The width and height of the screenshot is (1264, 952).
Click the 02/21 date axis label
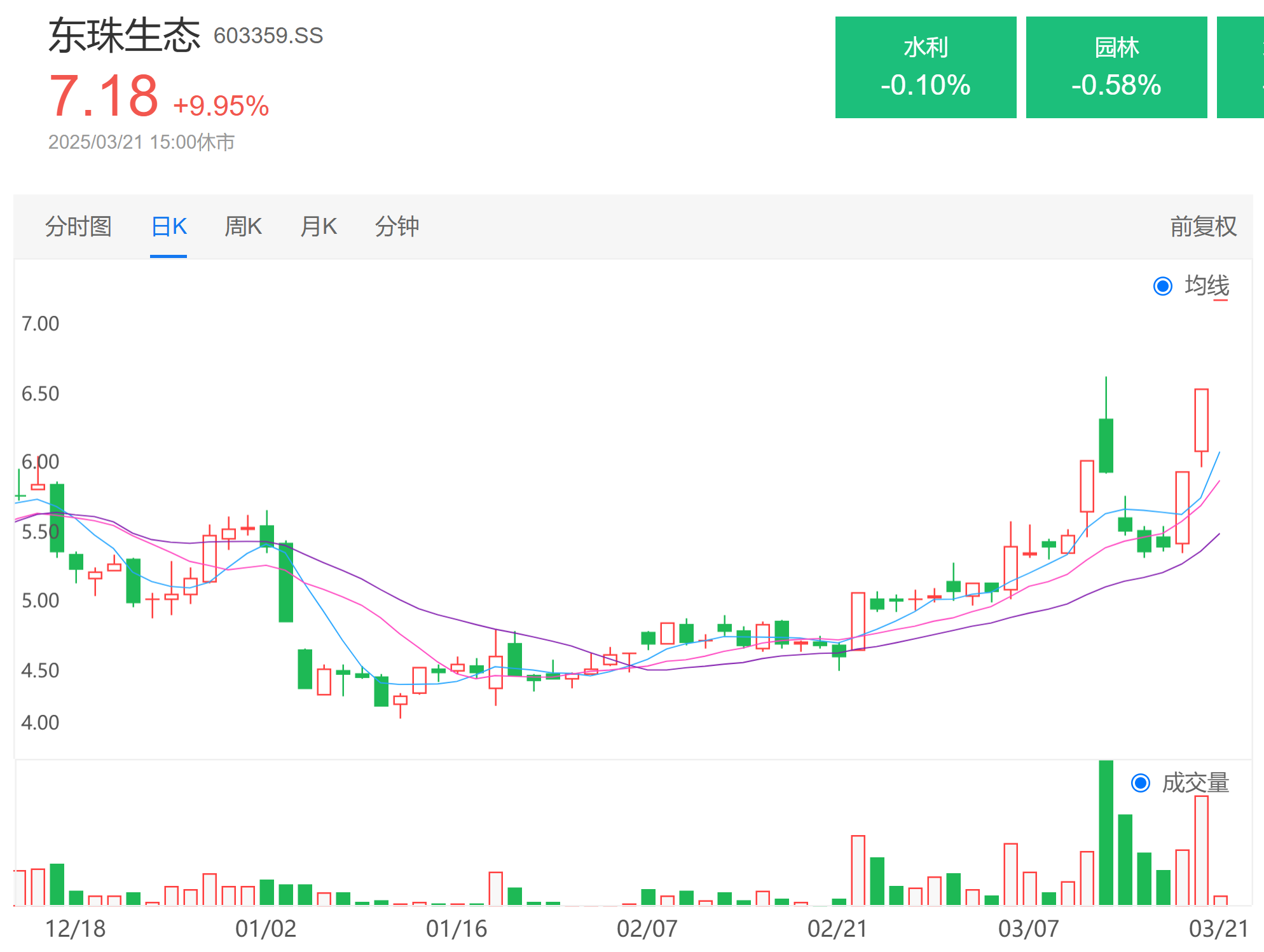(x=837, y=928)
